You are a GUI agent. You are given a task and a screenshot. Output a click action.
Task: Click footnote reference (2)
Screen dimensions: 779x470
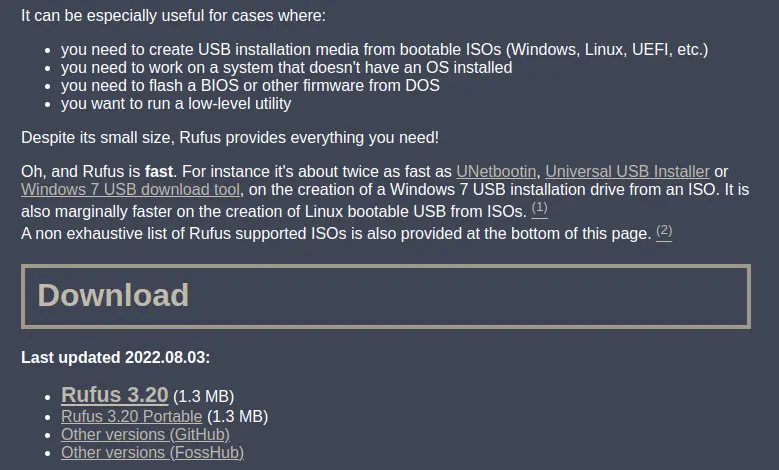(664, 231)
